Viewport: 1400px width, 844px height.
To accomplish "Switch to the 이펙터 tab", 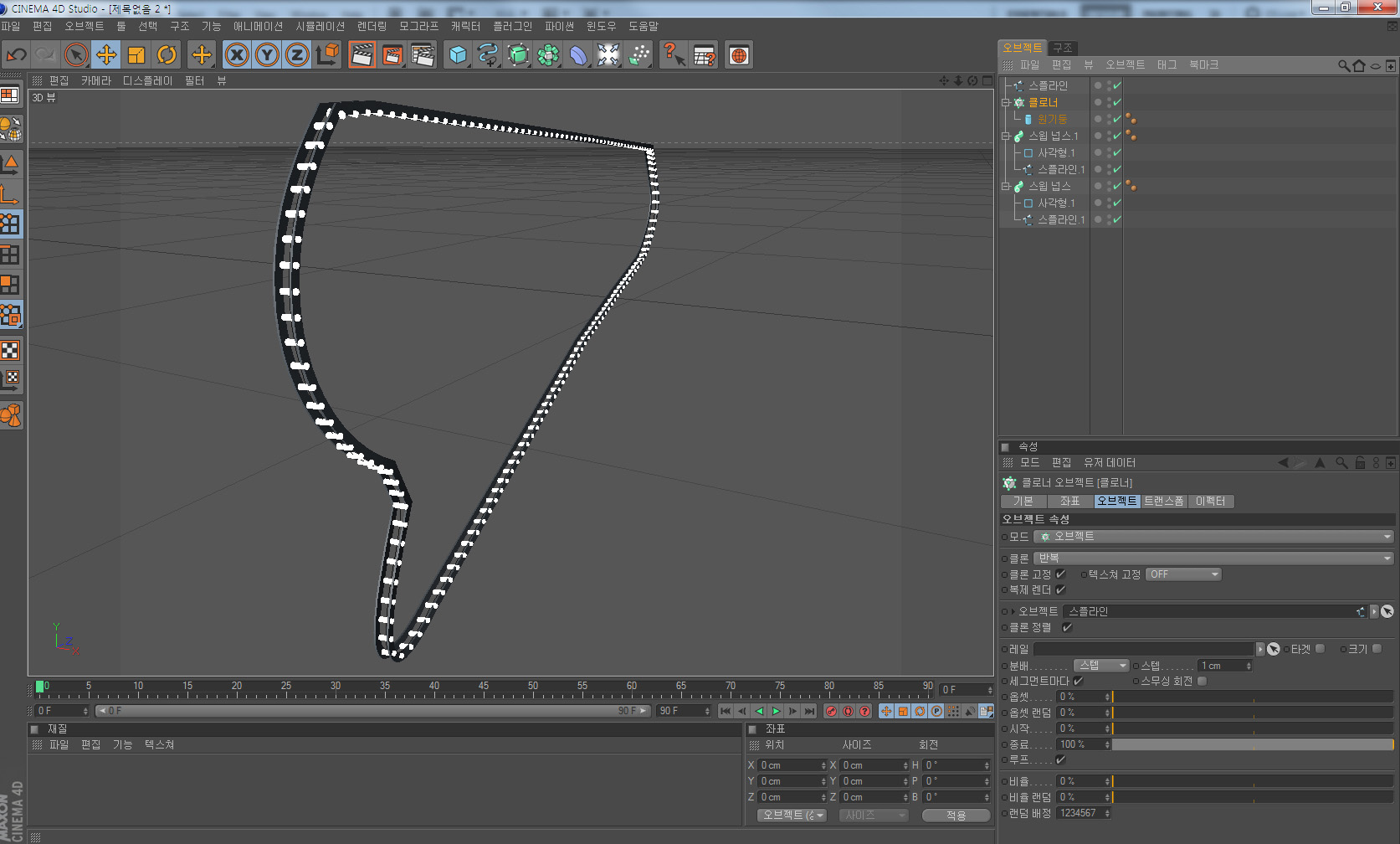I will pos(1211,501).
